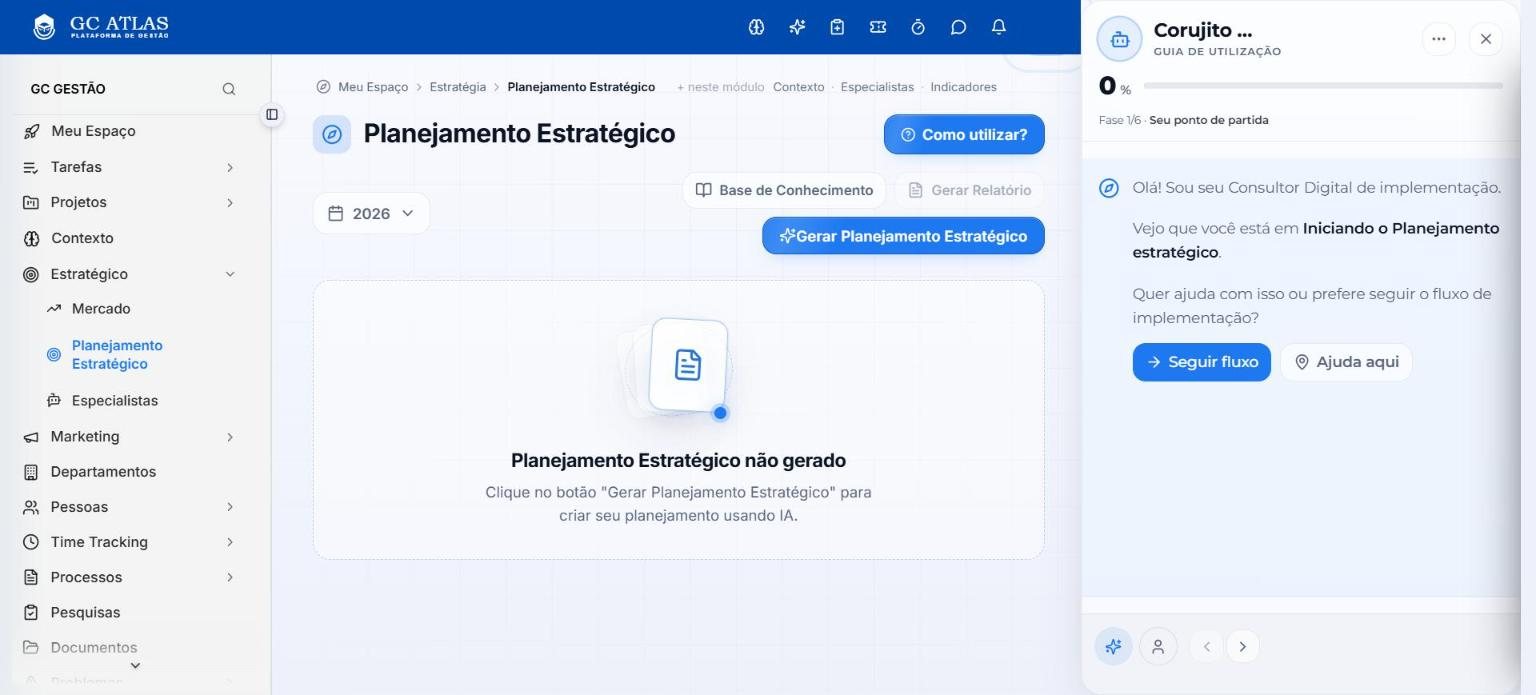The width and height of the screenshot is (1536, 695).
Task: Expand the Time Tracking chevron
Action: click(229, 542)
